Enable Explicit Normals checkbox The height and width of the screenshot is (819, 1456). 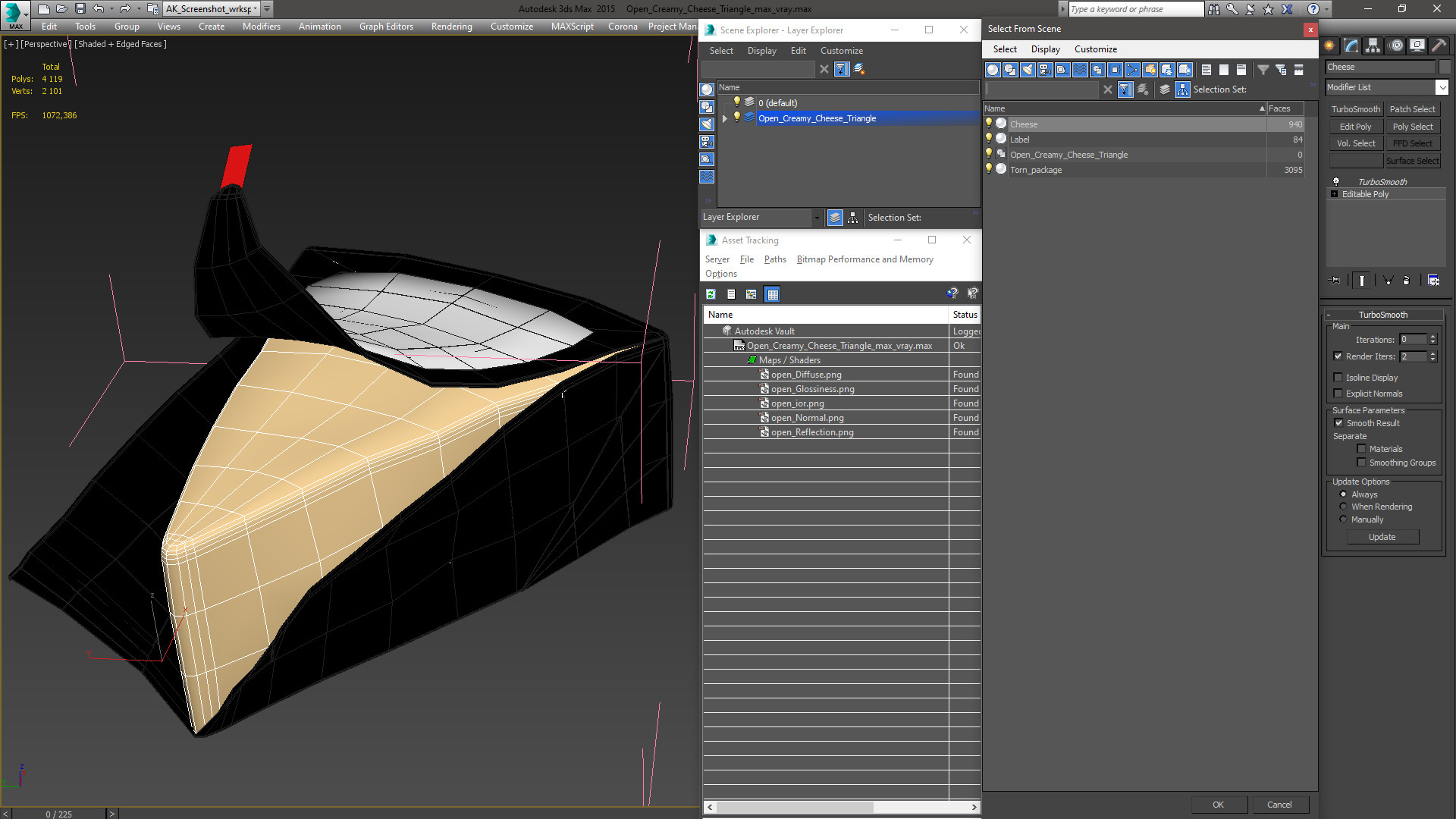(1338, 394)
